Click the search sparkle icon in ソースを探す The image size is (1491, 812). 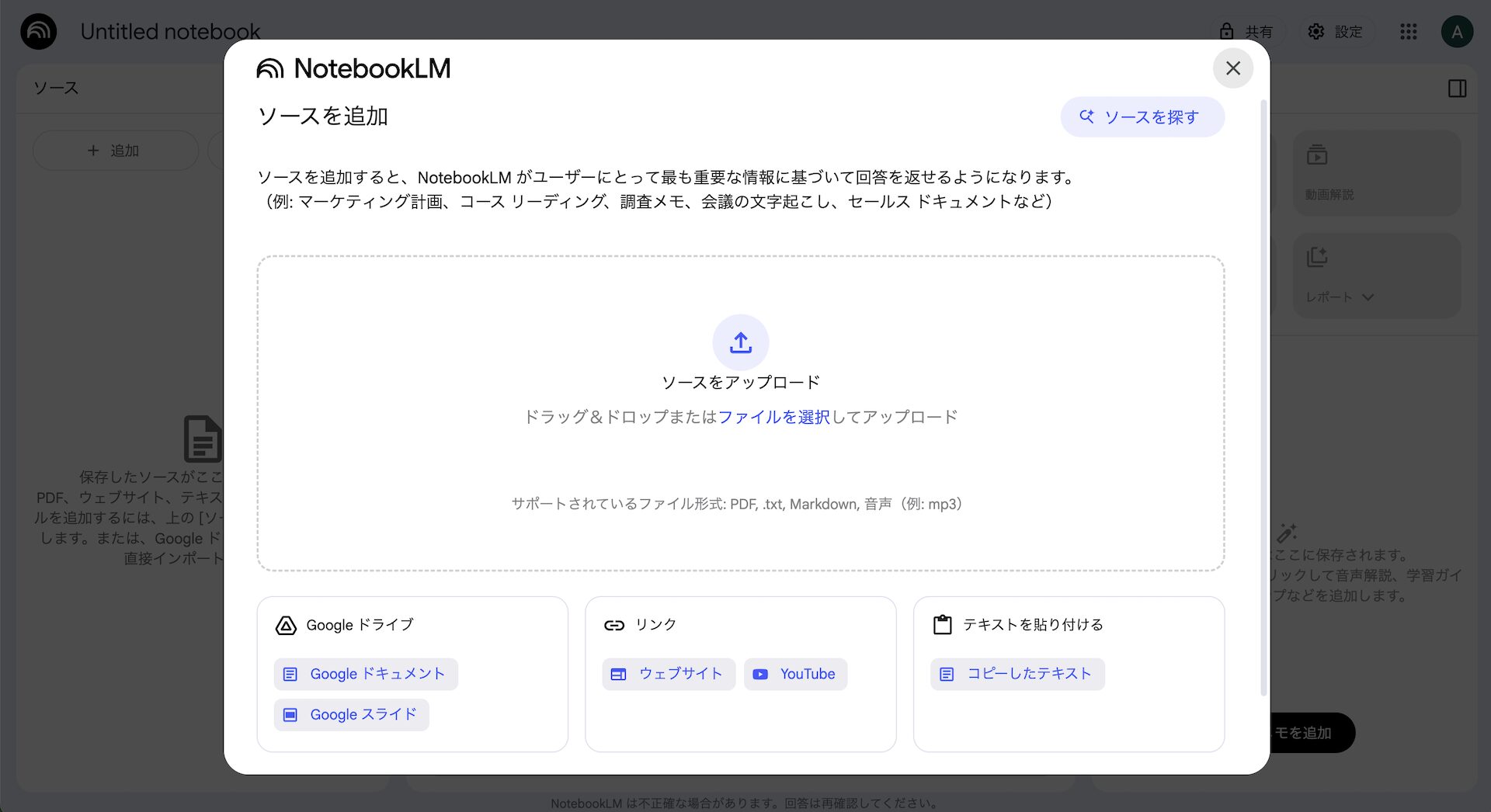pyautogui.click(x=1086, y=116)
